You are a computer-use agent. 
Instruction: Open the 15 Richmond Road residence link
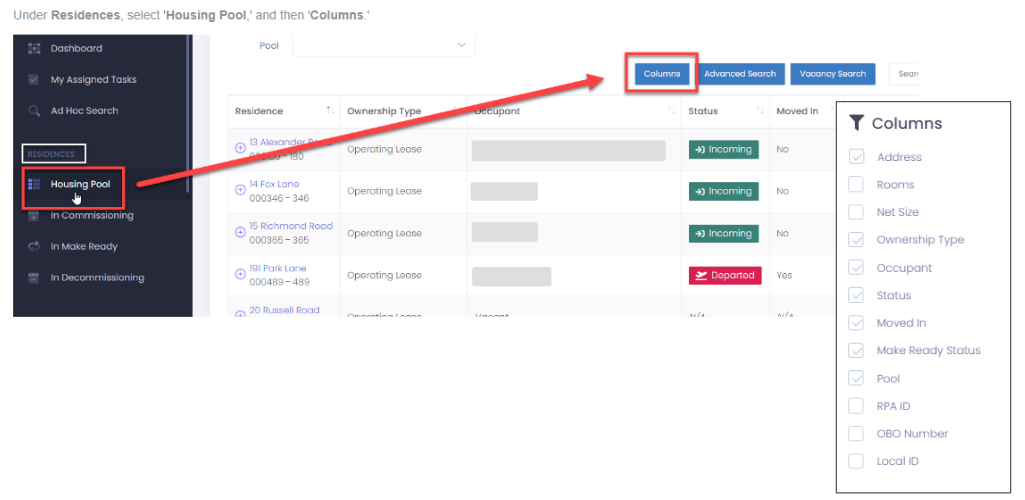point(291,226)
